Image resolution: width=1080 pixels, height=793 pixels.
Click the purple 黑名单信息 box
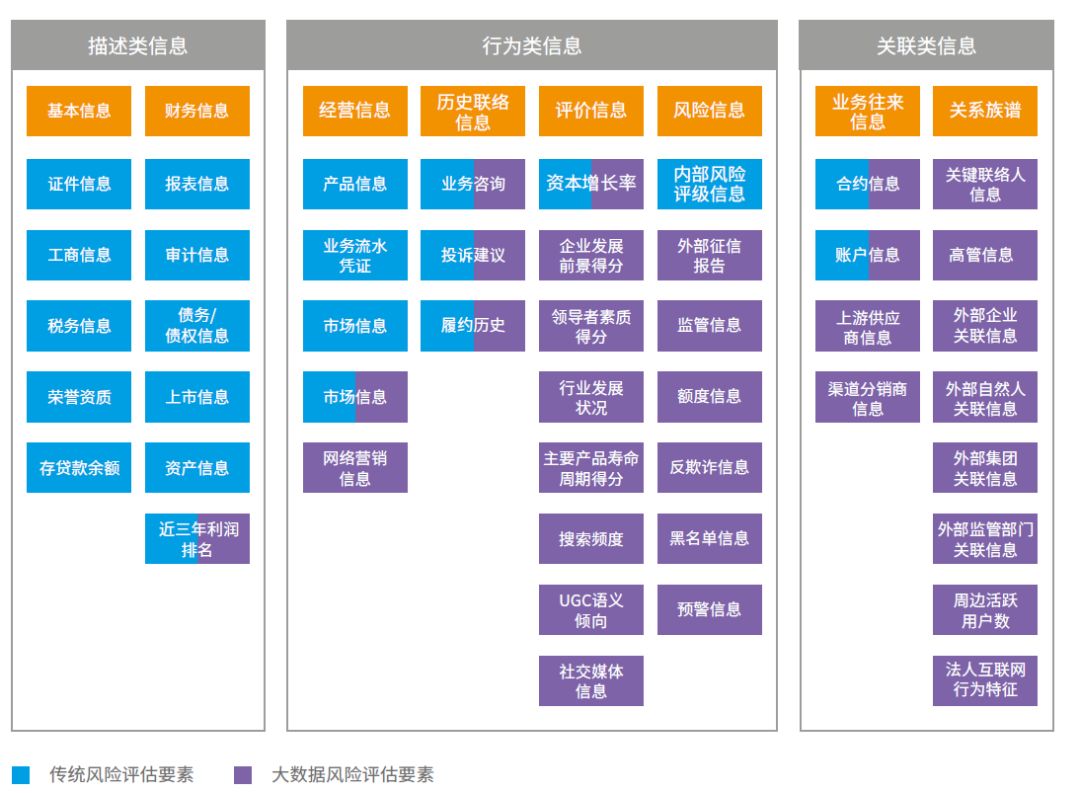709,539
